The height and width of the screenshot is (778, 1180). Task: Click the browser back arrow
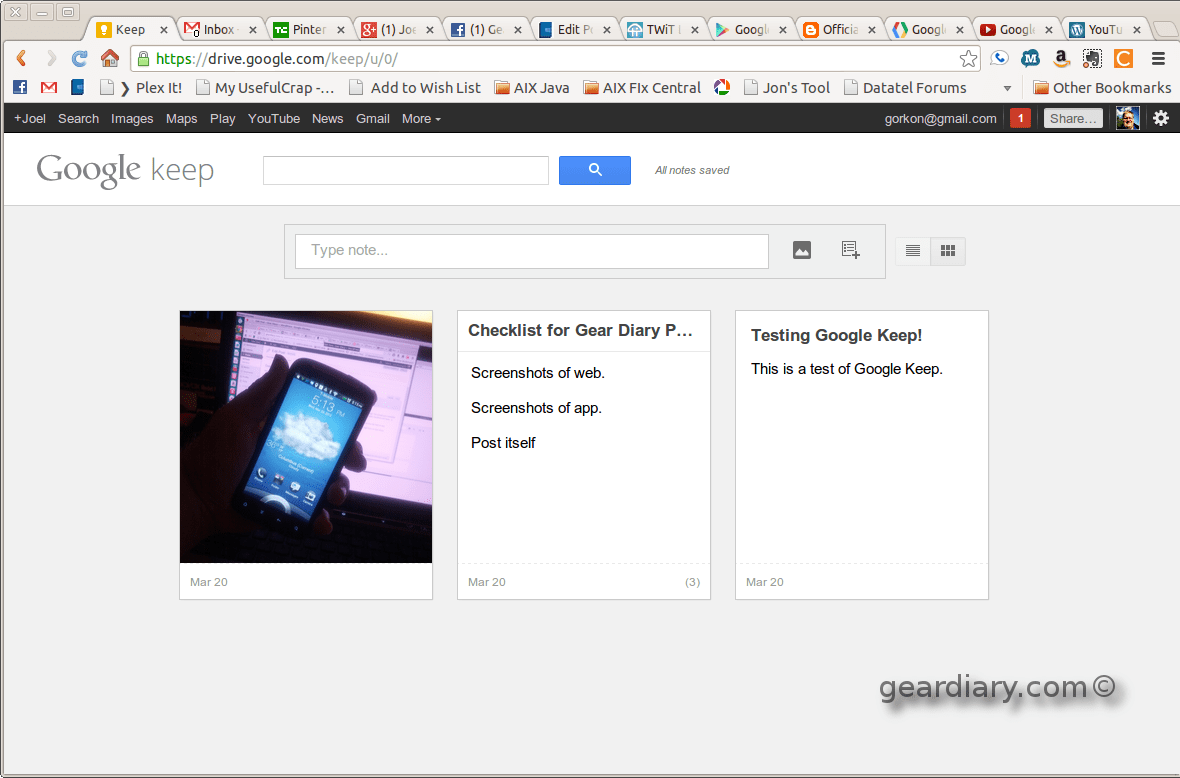pyautogui.click(x=22, y=59)
